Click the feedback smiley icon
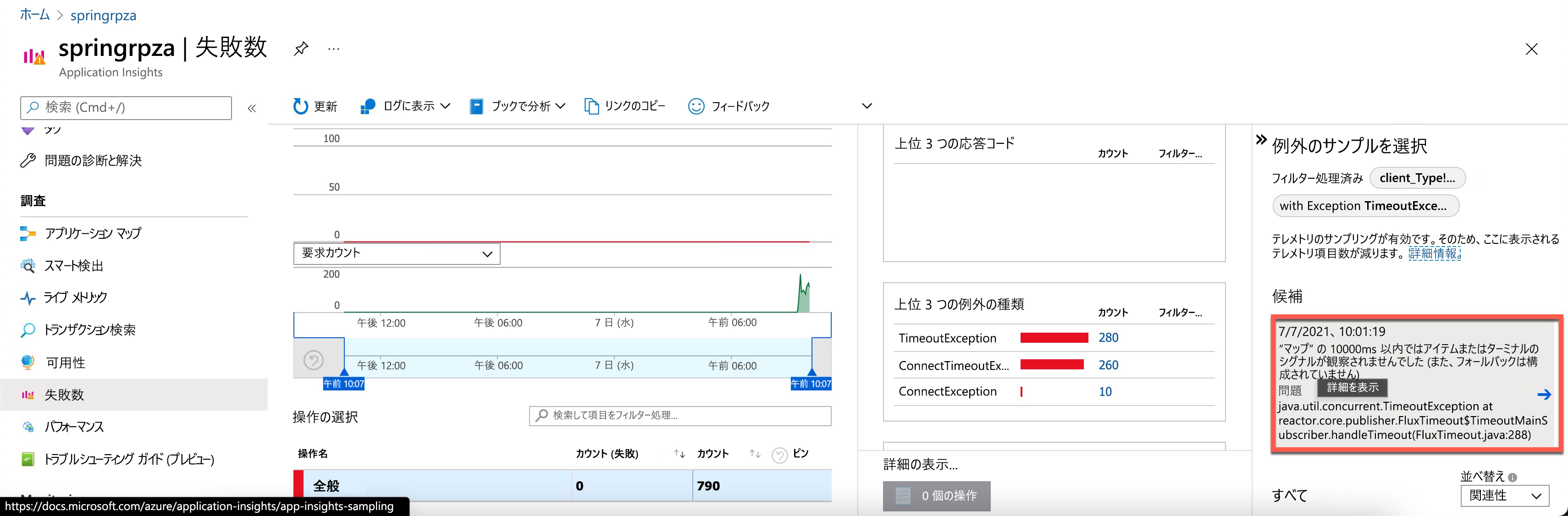Image resolution: width=1568 pixels, height=516 pixels. coord(696,106)
